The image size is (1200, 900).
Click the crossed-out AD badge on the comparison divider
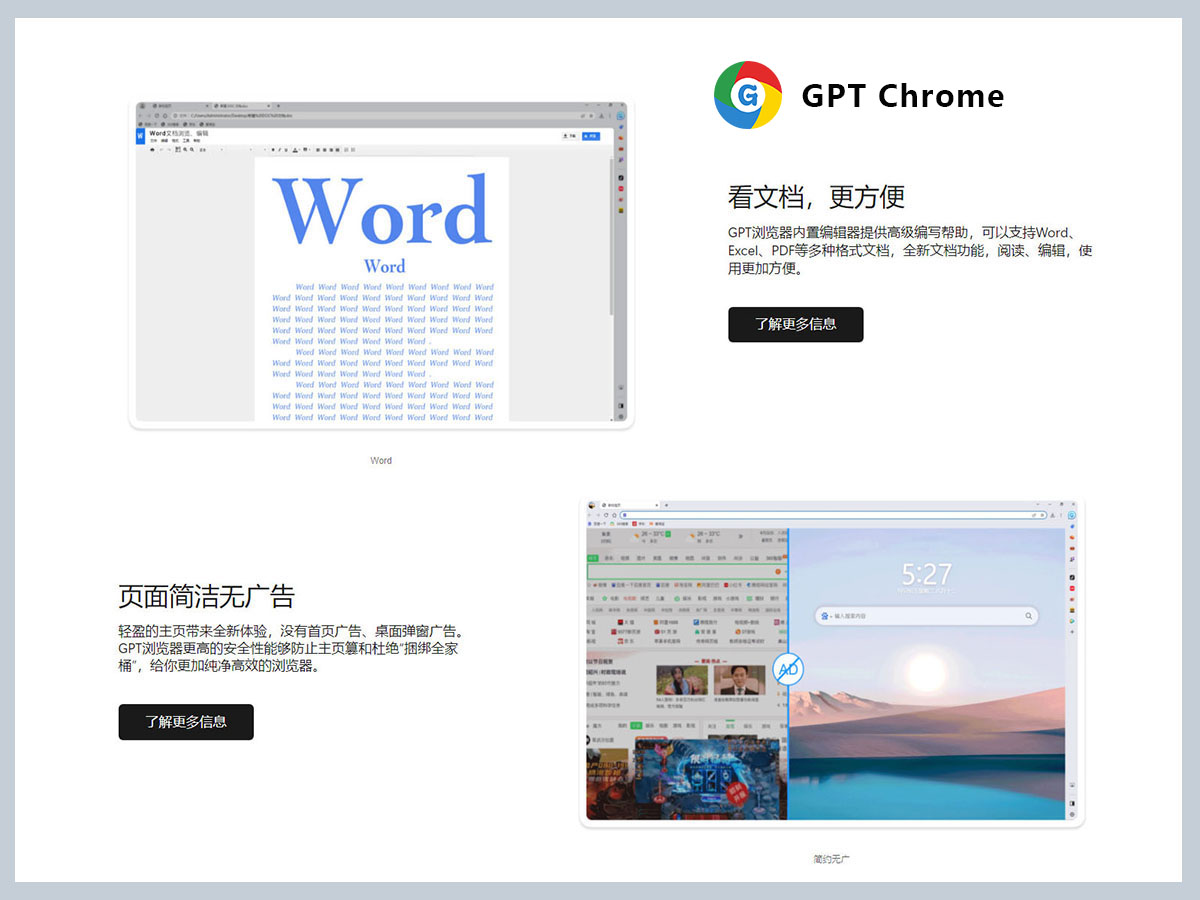tap(788, 669)
